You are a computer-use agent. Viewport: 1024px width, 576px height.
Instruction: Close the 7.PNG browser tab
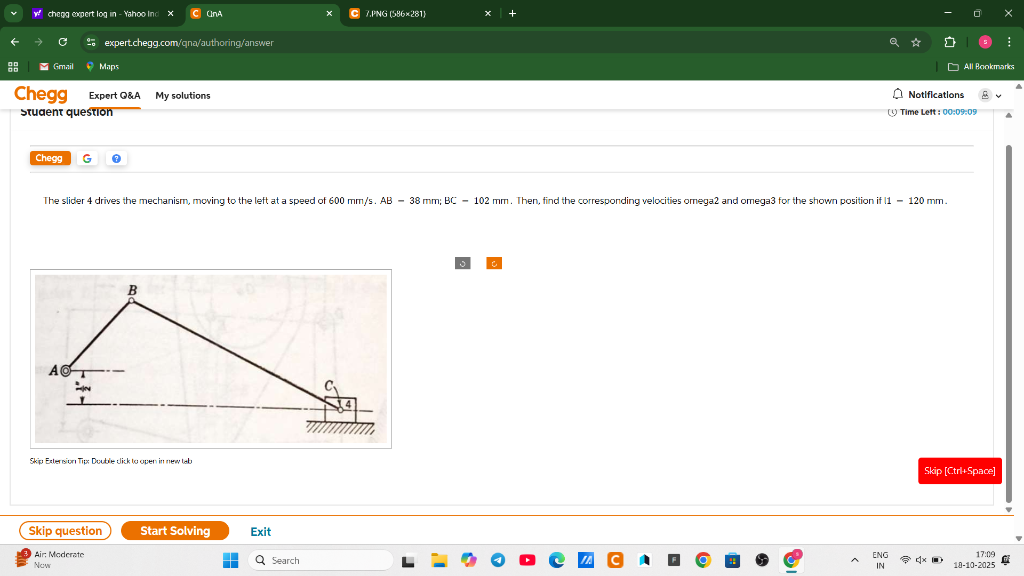click(x=488, y=13)
